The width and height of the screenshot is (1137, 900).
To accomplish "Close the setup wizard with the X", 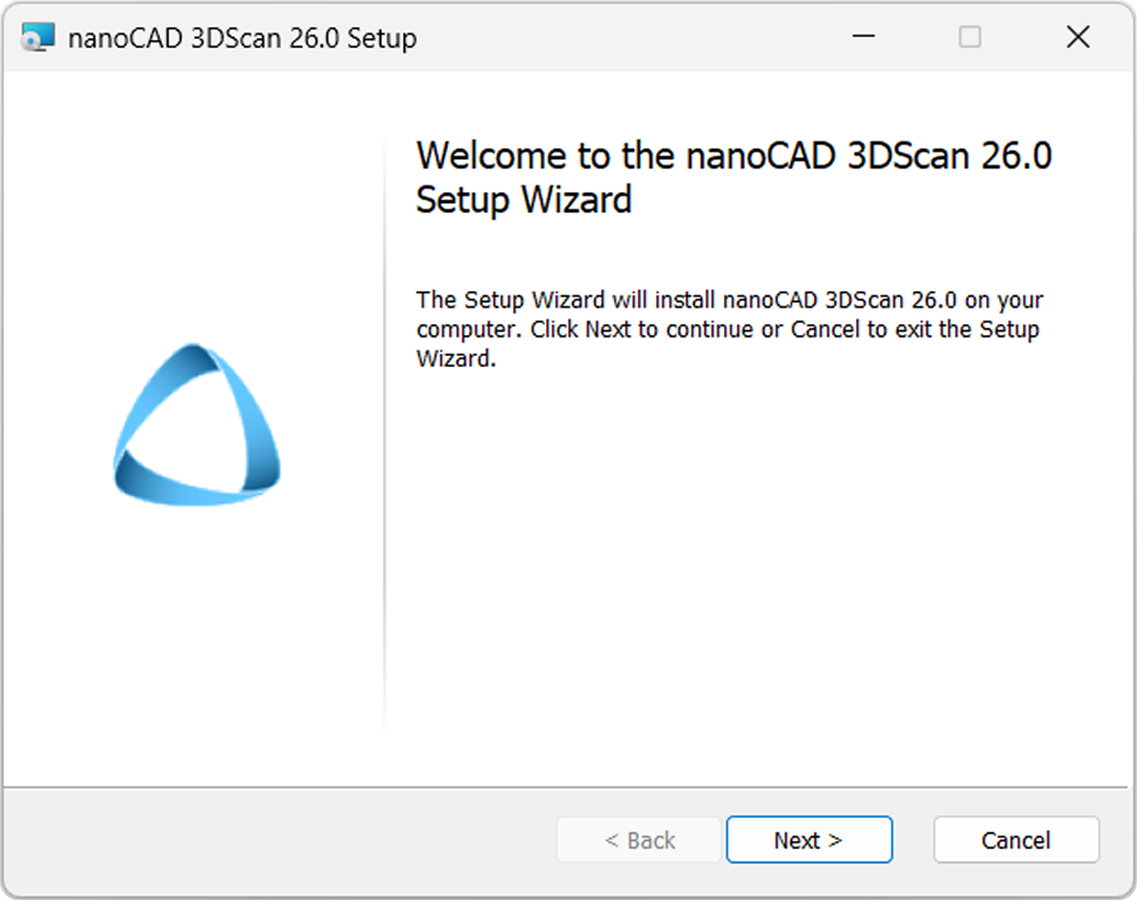I will point(1078,36).
